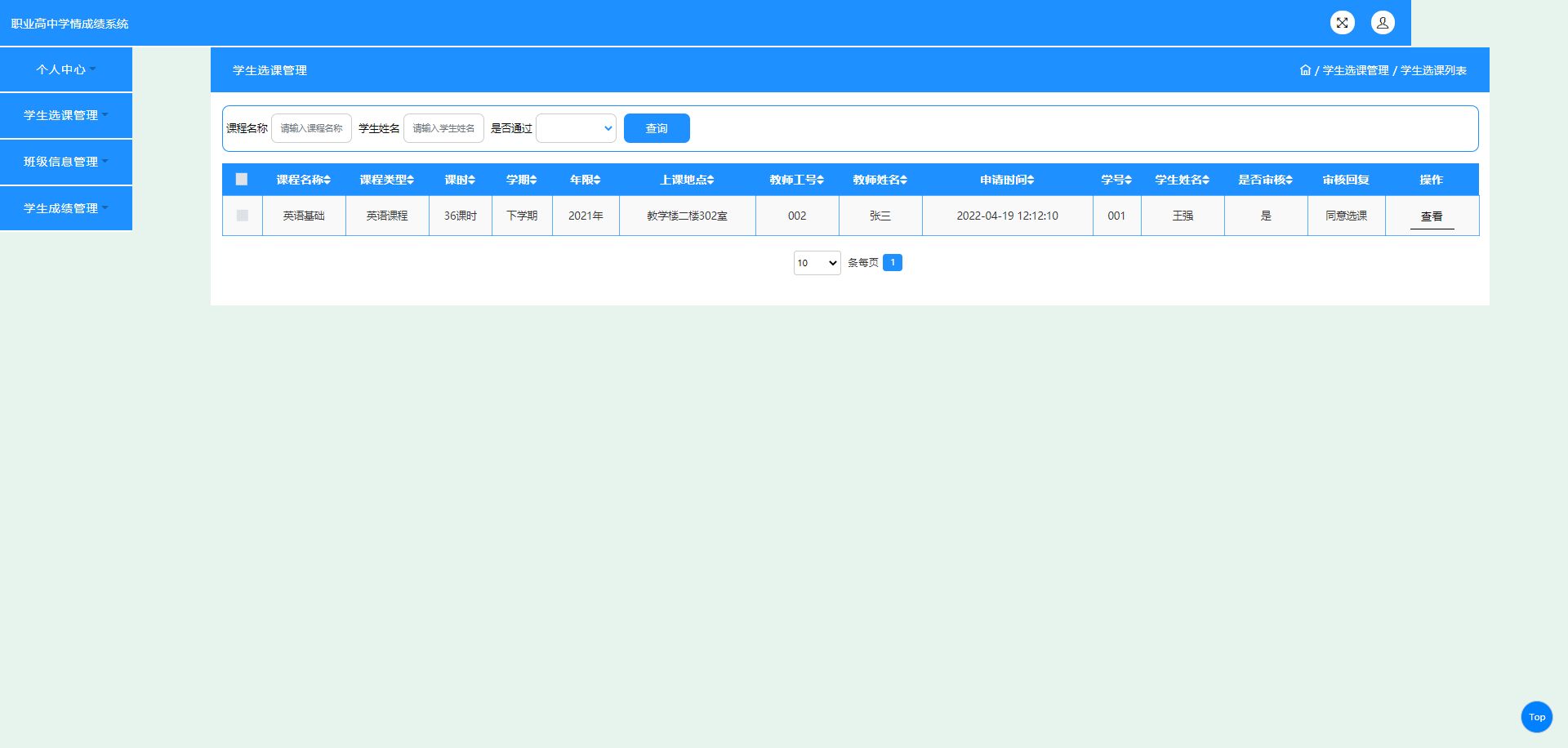Click the 002 teacher number cell

797,216
